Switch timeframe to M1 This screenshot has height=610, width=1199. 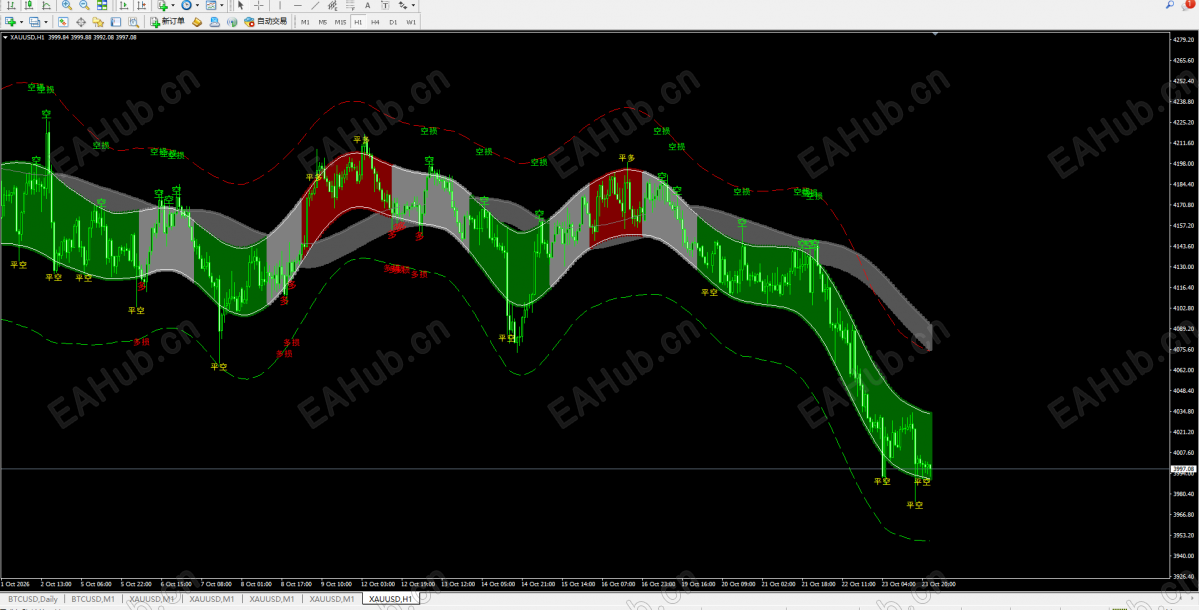305,21
